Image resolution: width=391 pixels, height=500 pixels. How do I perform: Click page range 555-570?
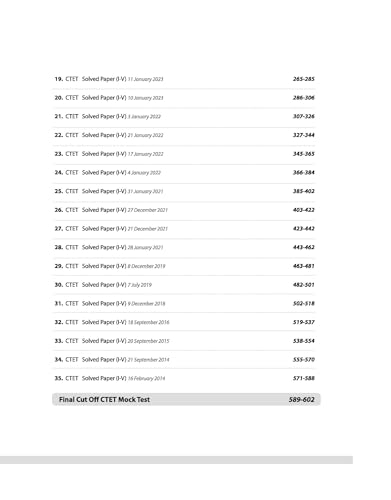tap(304, 359)
